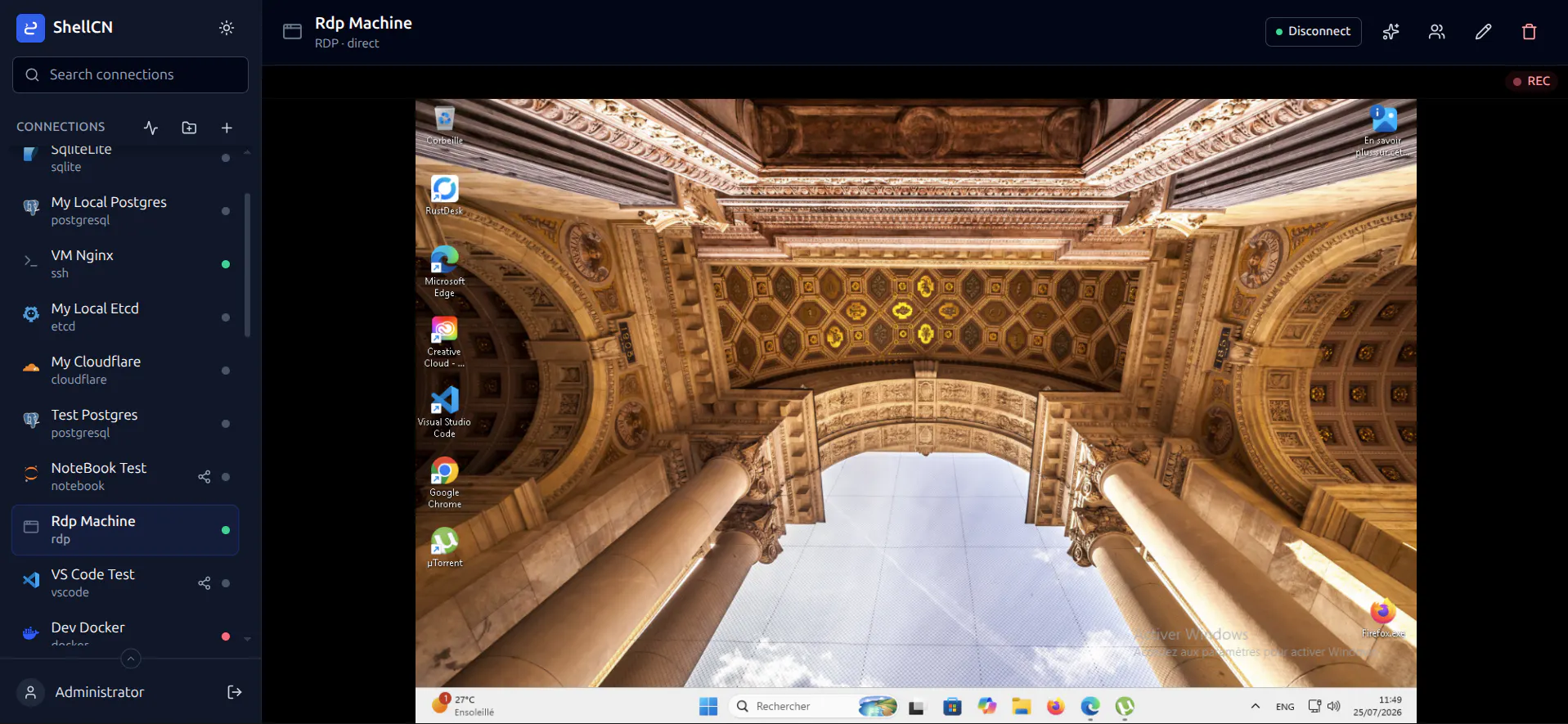Open the AI sparkles assistant icon
The image size is (1568, 724).
click(x=1391, y=32)
